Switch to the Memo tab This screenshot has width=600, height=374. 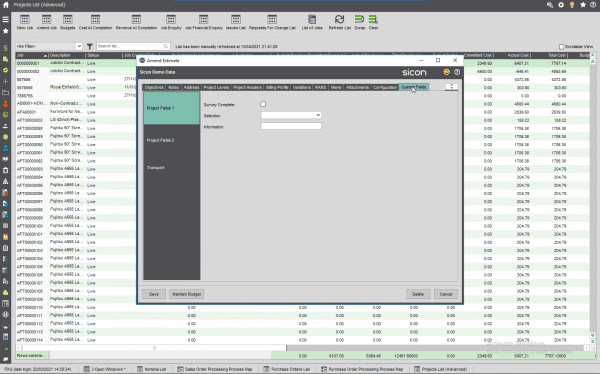click(336, 87)
